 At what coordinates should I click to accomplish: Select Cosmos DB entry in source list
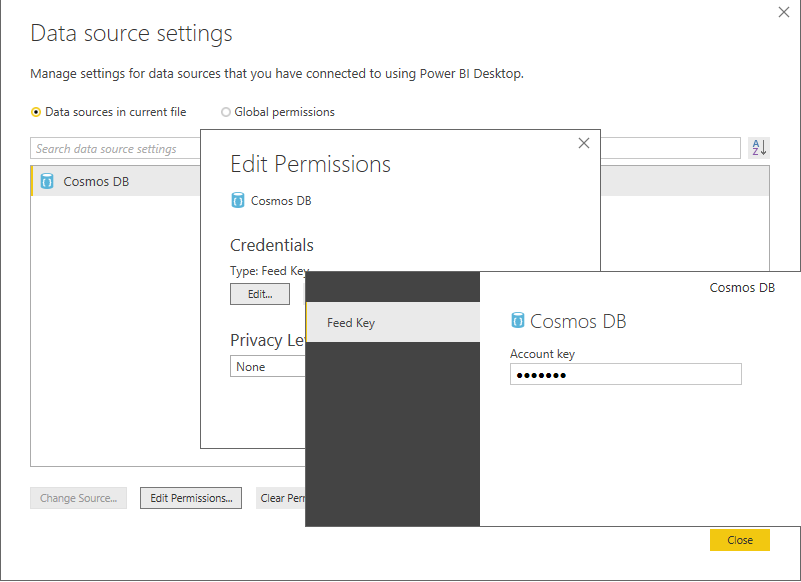(x=115, y=181)
